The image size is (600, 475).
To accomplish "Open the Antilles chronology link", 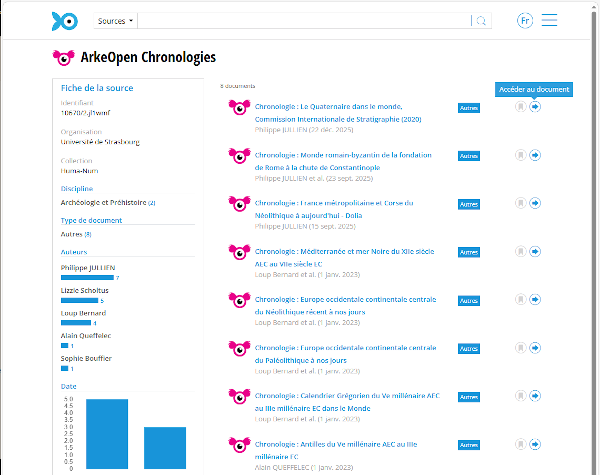I will pyautogui.click(x=336, y=450).
